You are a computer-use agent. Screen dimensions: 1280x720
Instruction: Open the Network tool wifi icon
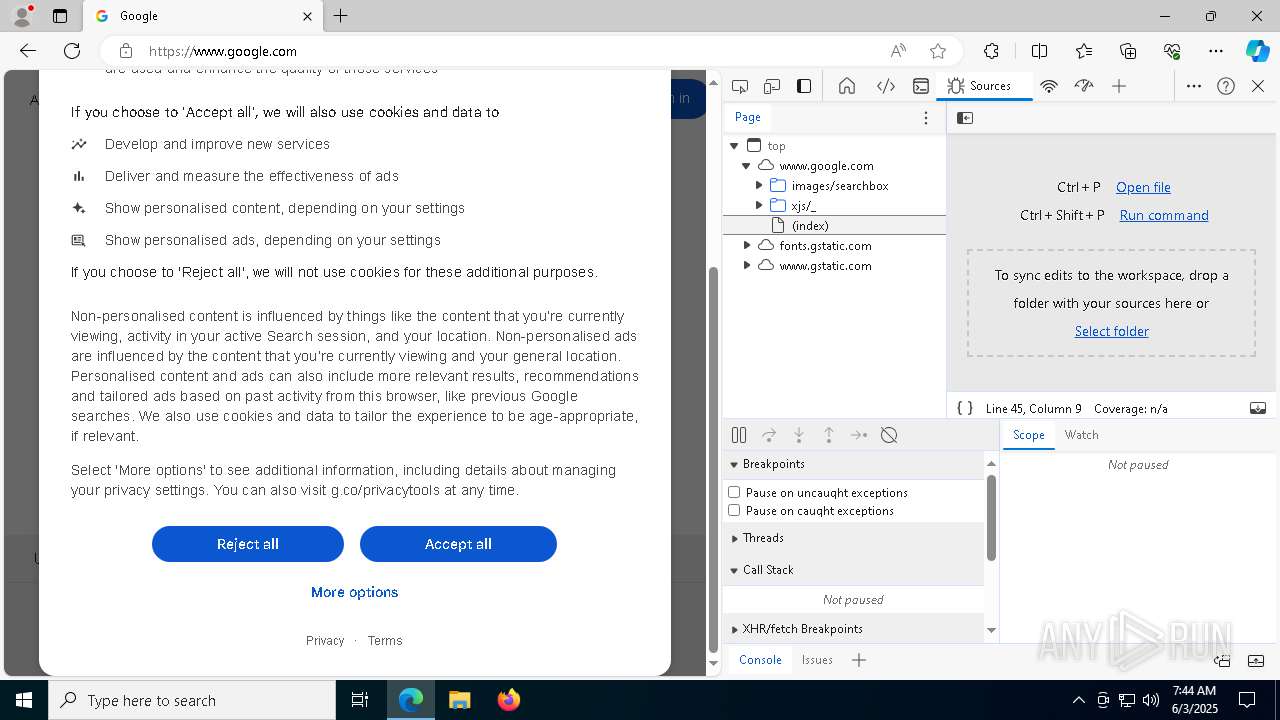1049,86
